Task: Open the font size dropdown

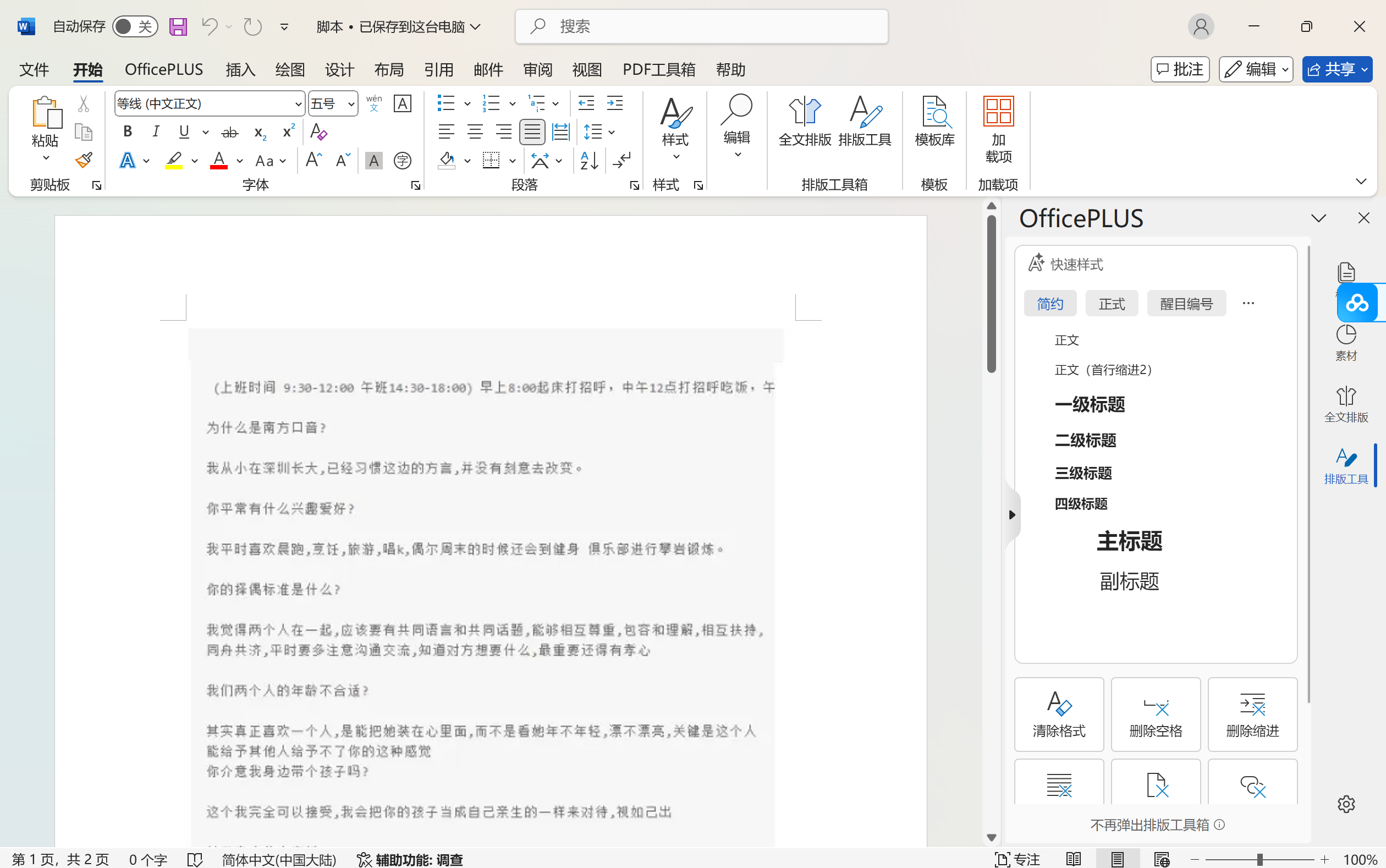Action: (351, 104)
